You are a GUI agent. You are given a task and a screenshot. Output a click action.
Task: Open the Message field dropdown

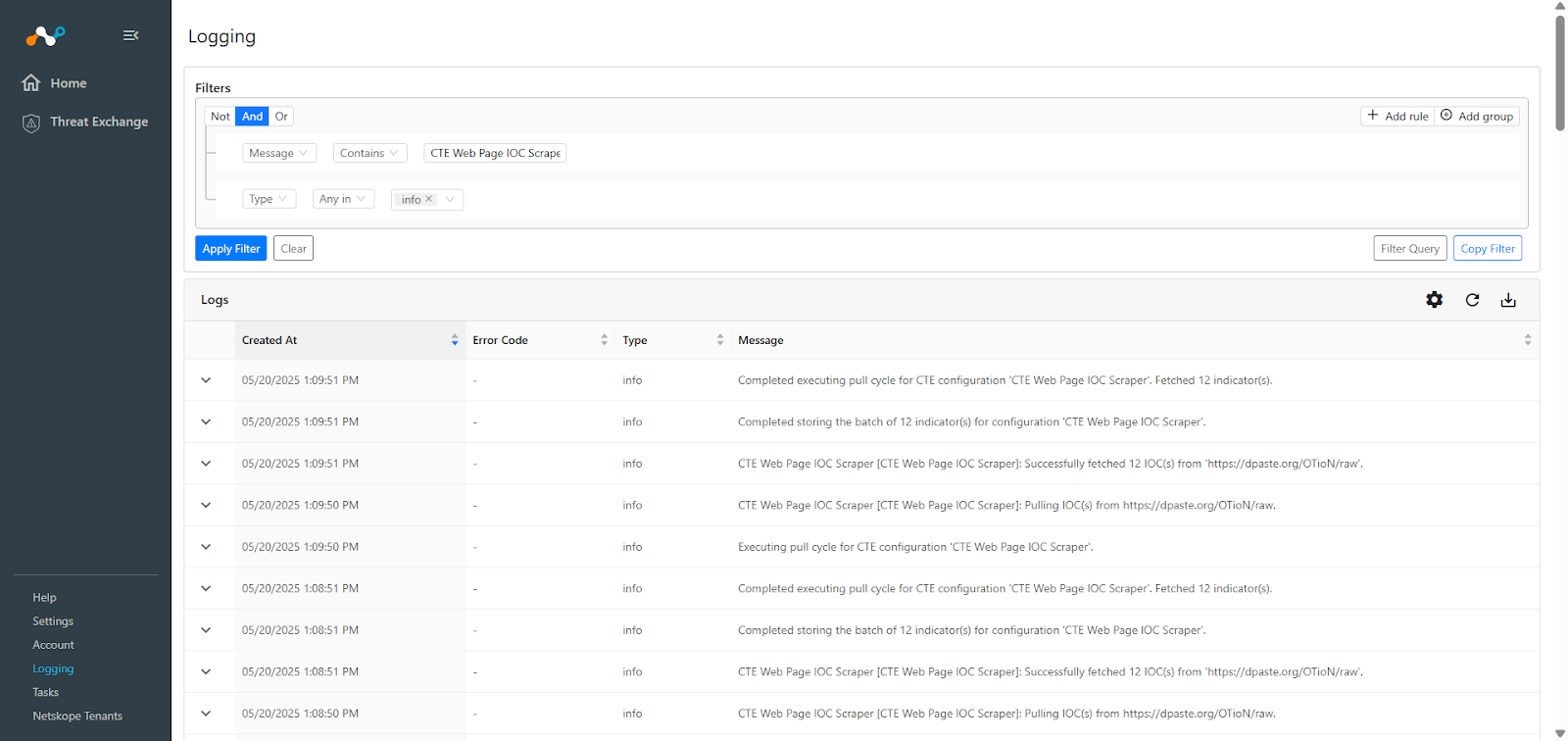pos(278,153)
